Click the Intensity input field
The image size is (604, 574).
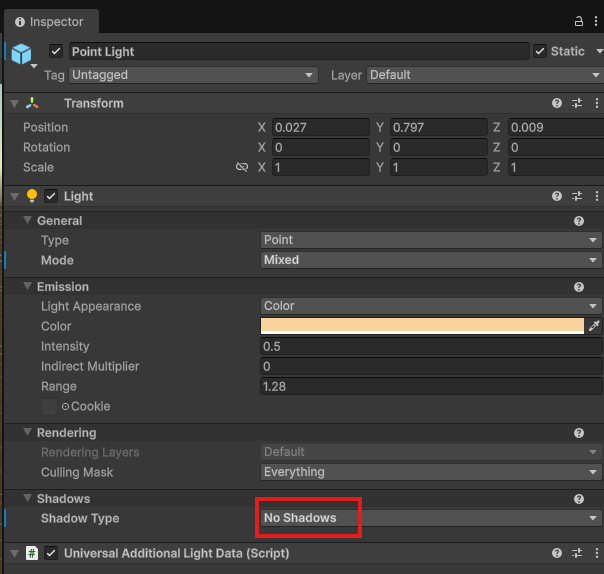430,346
